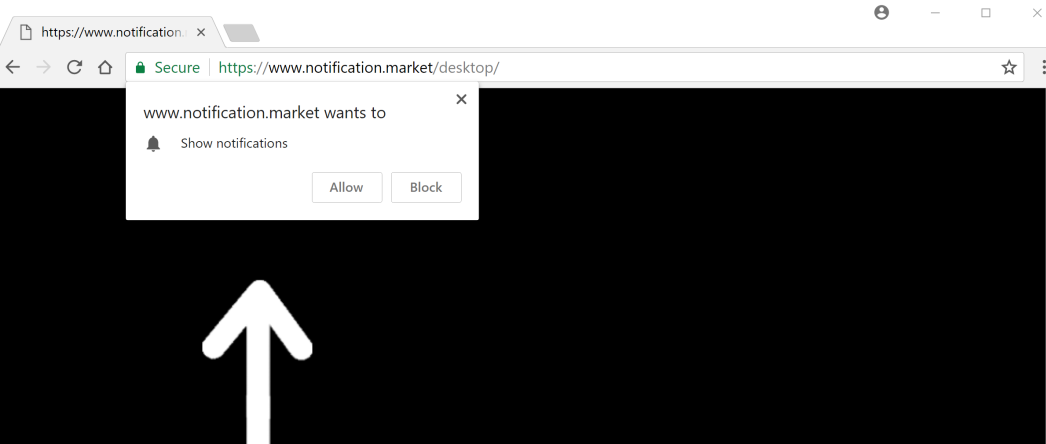Reload the notification.market page
Screen dimensions: 1046x444
tap(74, 67)
